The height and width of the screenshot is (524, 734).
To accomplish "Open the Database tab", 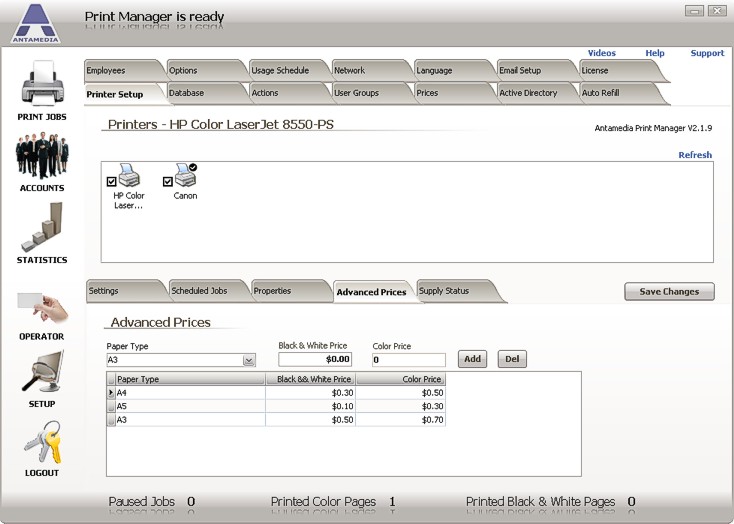I will pyautogui.click(x=205, y=93).
